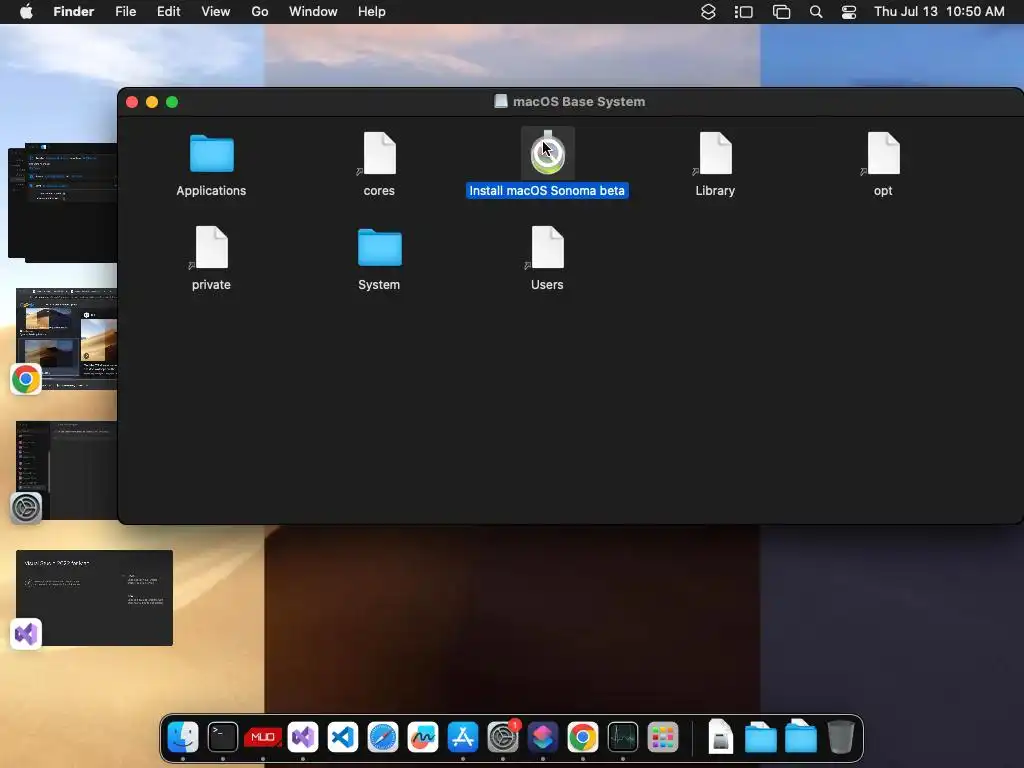Open the Edit menu
The width and height of the screenshot is (1024, 768).
click(168, 11)
